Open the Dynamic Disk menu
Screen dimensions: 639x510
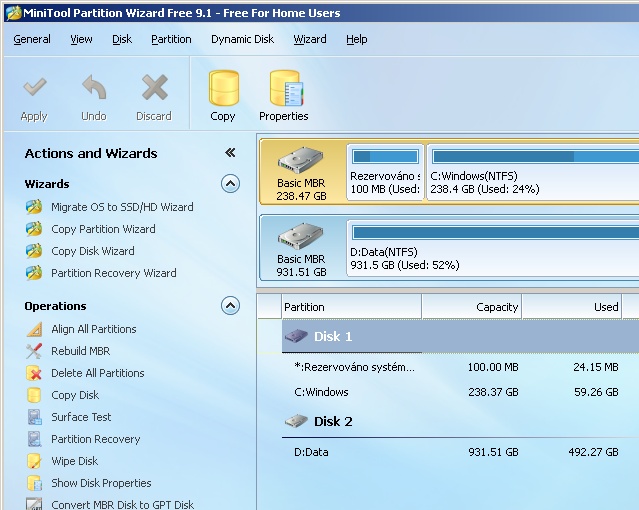[242, 39]
